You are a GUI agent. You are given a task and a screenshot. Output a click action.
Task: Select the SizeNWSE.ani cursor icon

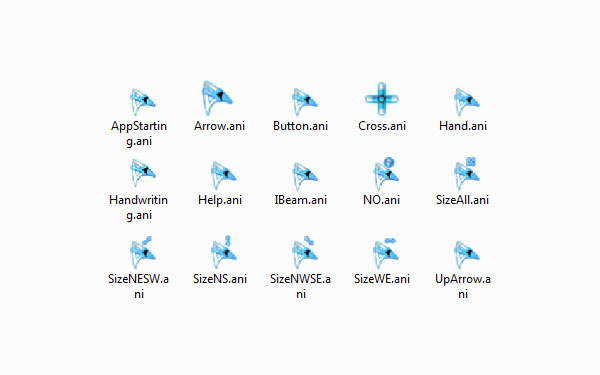click(x=304, y=253)
